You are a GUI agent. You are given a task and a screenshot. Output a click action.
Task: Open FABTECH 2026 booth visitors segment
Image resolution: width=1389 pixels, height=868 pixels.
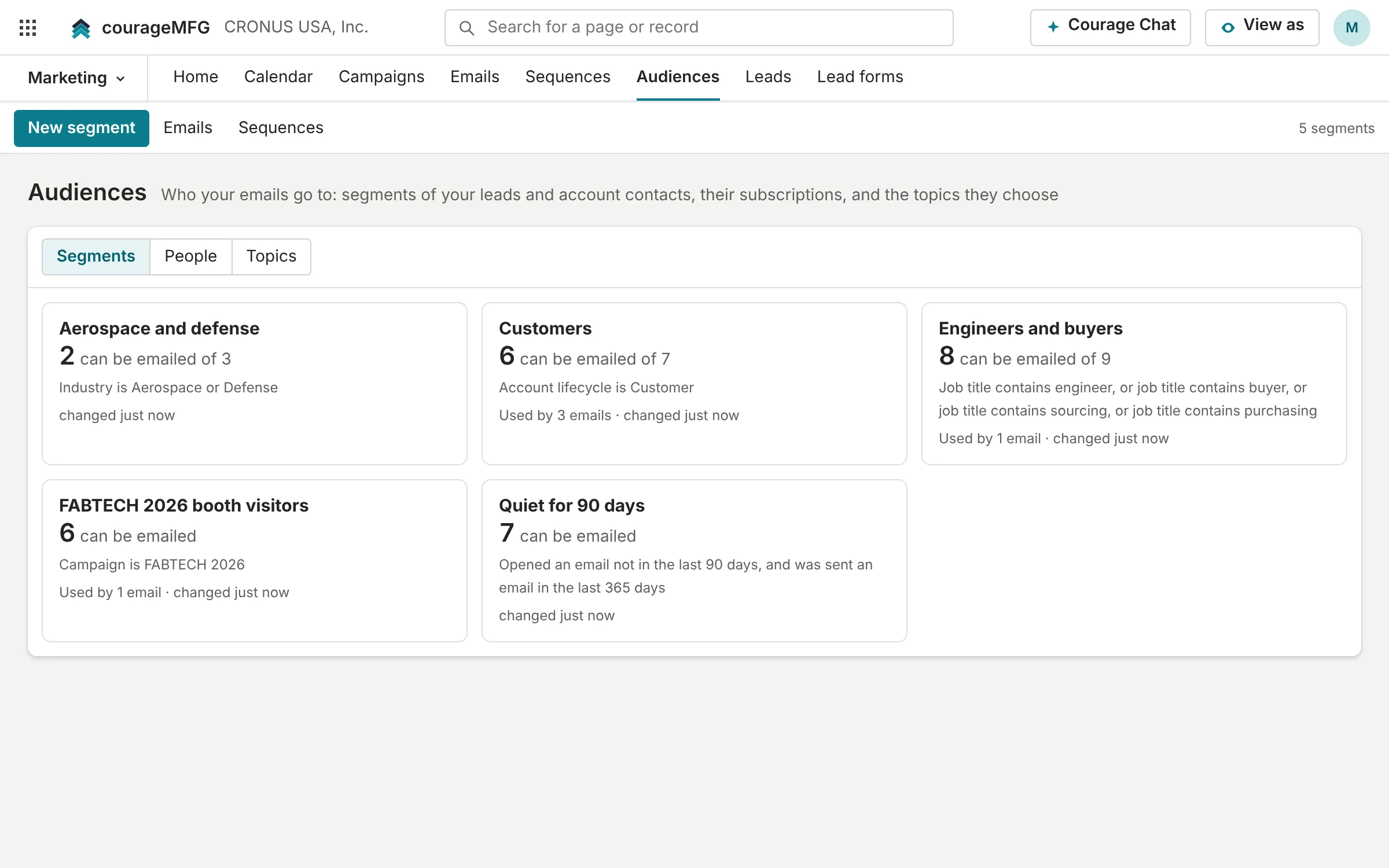coord(255,561)
